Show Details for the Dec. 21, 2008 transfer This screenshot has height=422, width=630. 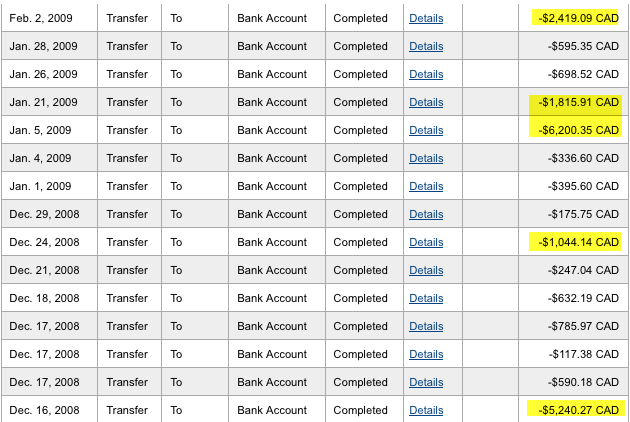pyautogui.click(x=426, y=270)
